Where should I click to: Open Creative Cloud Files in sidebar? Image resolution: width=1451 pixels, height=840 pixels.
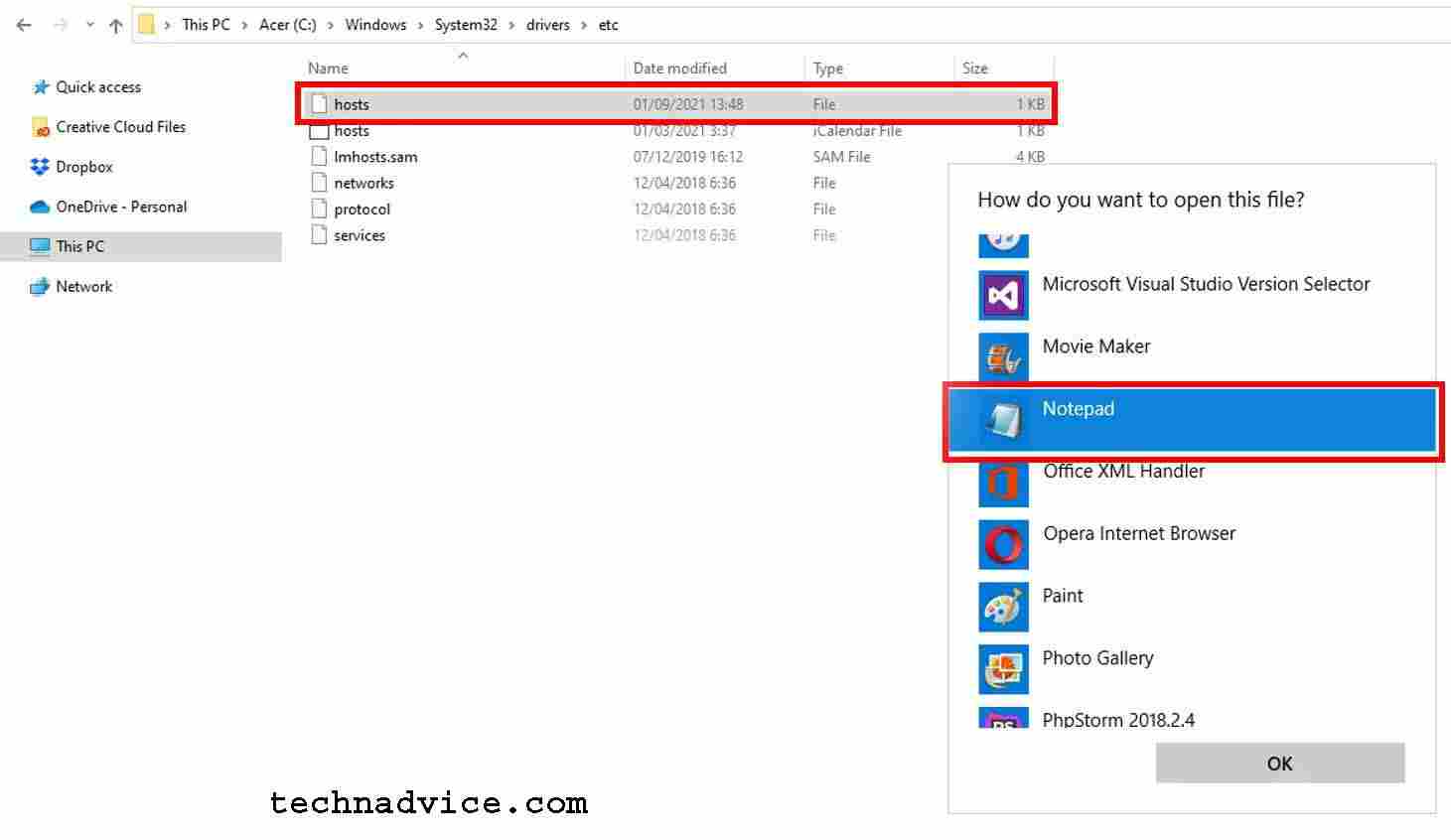click(121, 127)
